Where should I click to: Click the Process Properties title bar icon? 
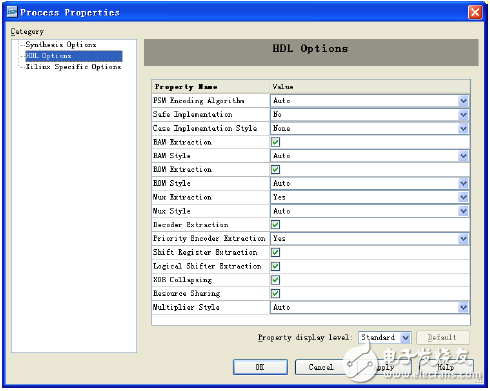coord(12,12)
